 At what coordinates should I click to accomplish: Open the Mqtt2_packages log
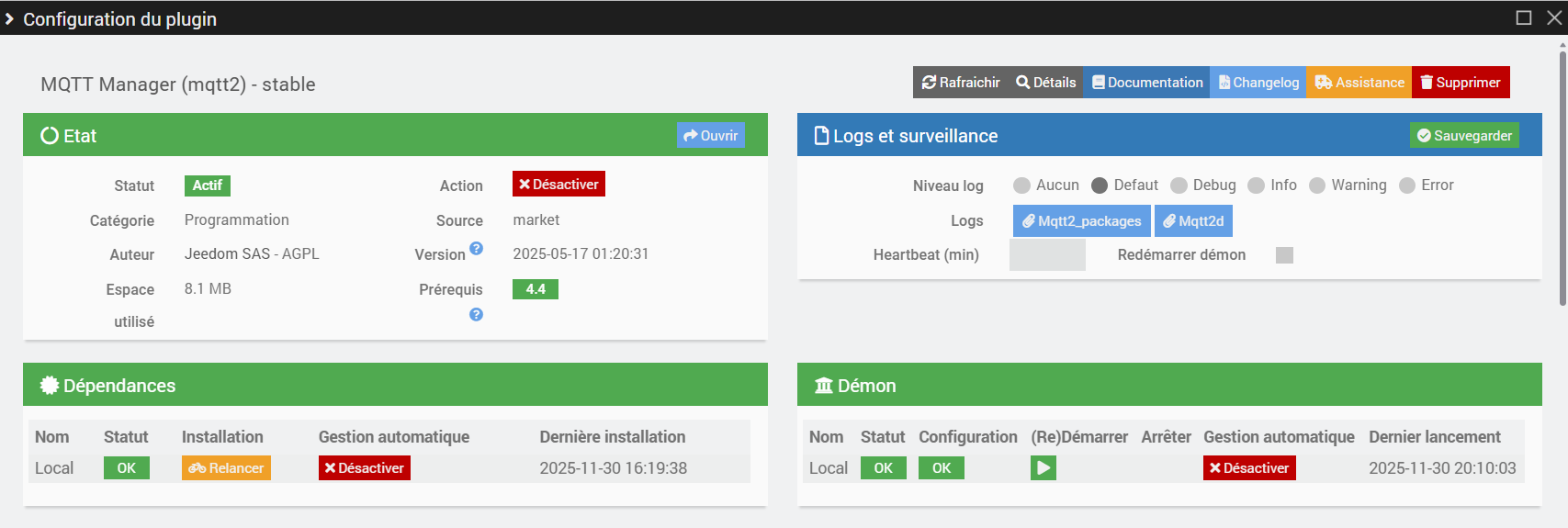tap(1081, 221)
